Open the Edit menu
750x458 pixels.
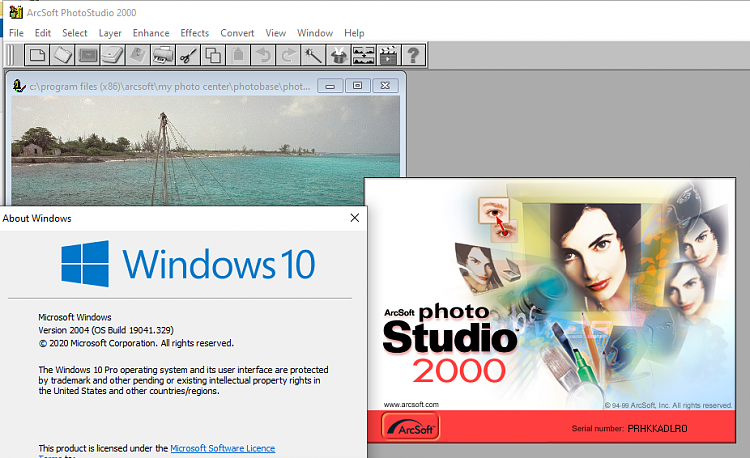pos(43,33)
